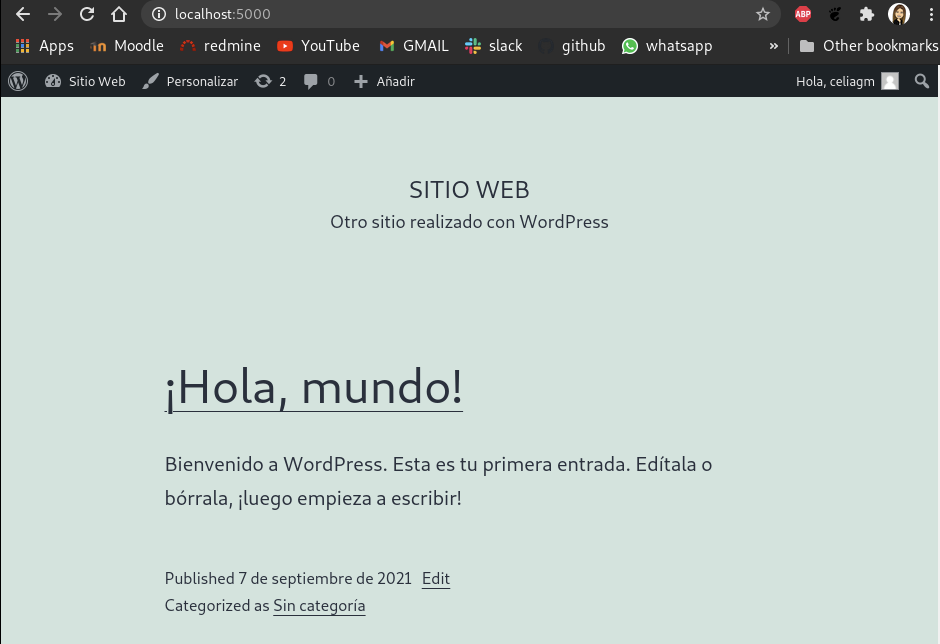Screen dimensions: 940x644
Task: Click Añadir to create new content
Action: (x=383, y=81)
